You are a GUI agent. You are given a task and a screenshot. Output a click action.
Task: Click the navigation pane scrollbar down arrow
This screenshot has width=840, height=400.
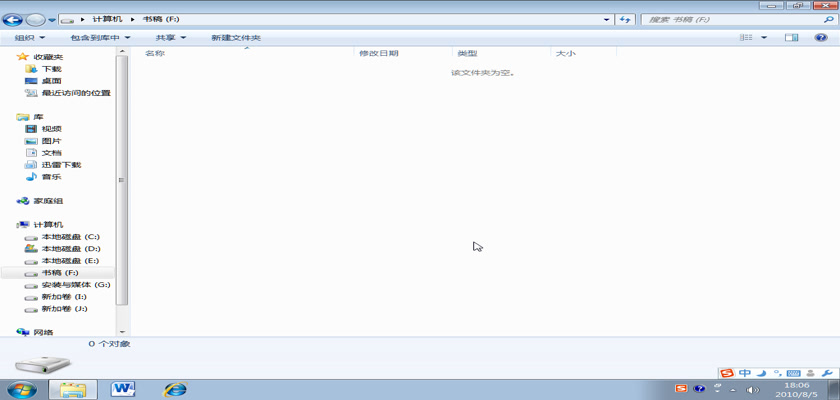pos(122,331)
